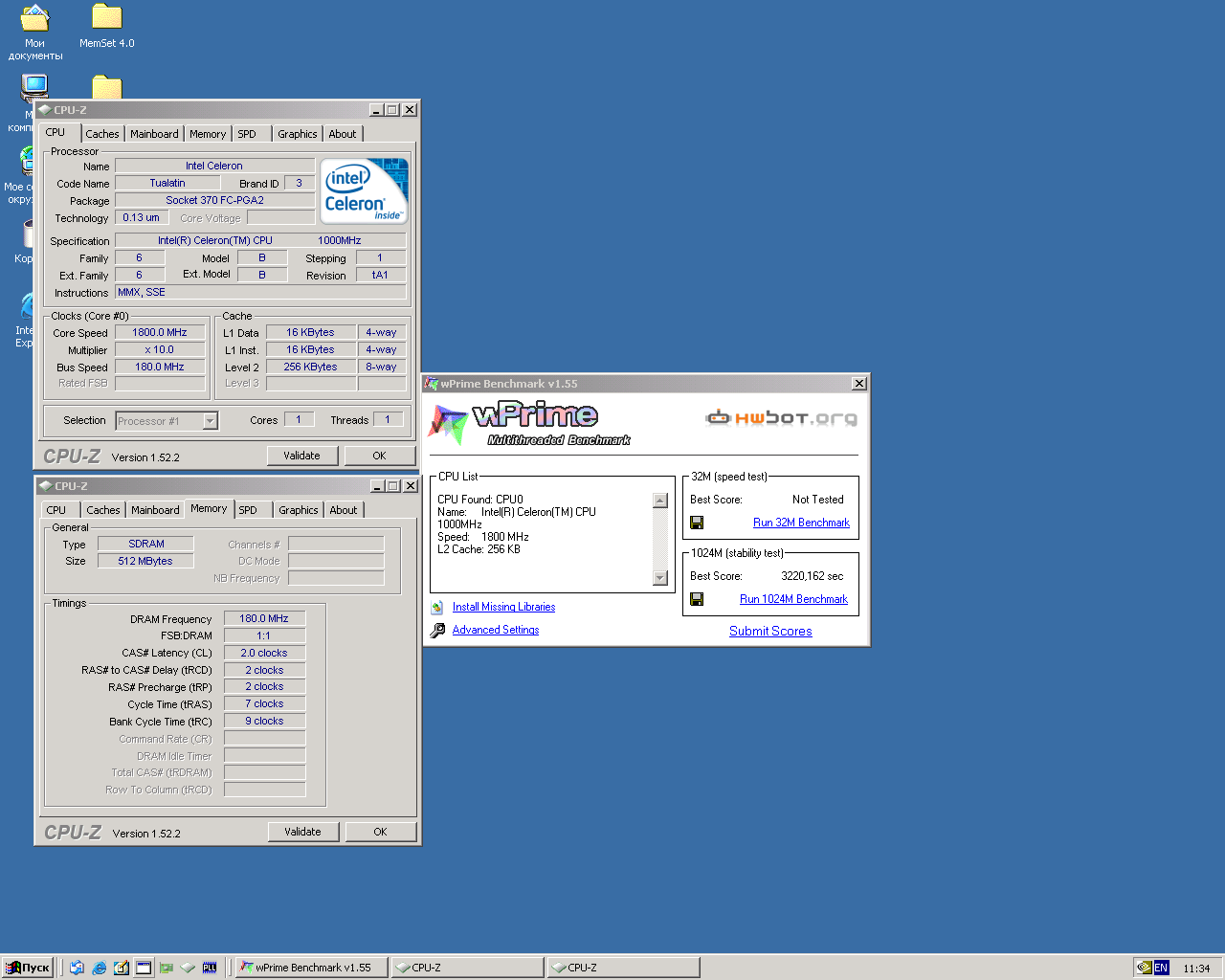Select the DRAM Frequency 180.0 MHz value

coord(264,618)
